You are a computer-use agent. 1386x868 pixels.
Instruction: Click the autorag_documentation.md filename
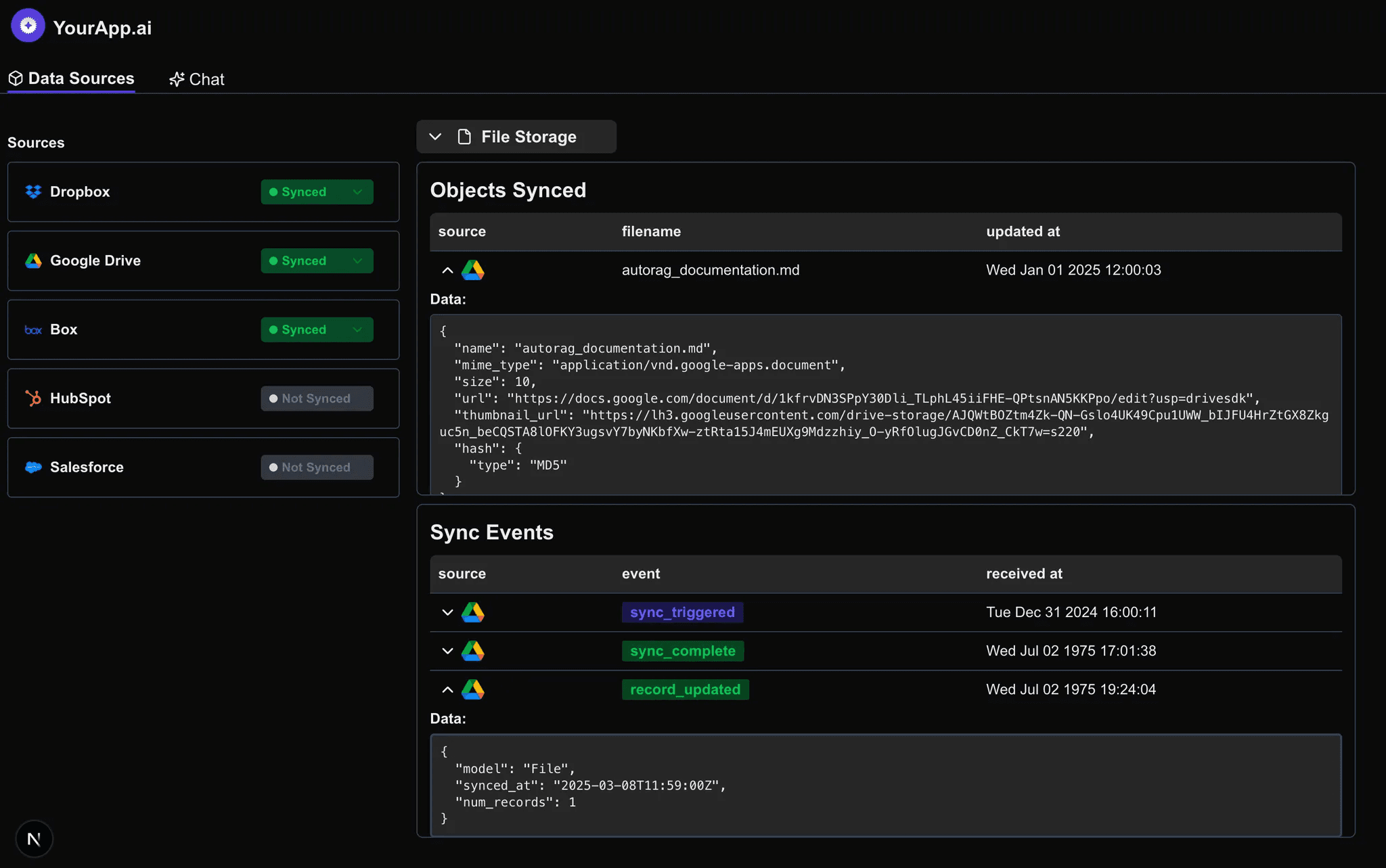[x=710, y=270]
